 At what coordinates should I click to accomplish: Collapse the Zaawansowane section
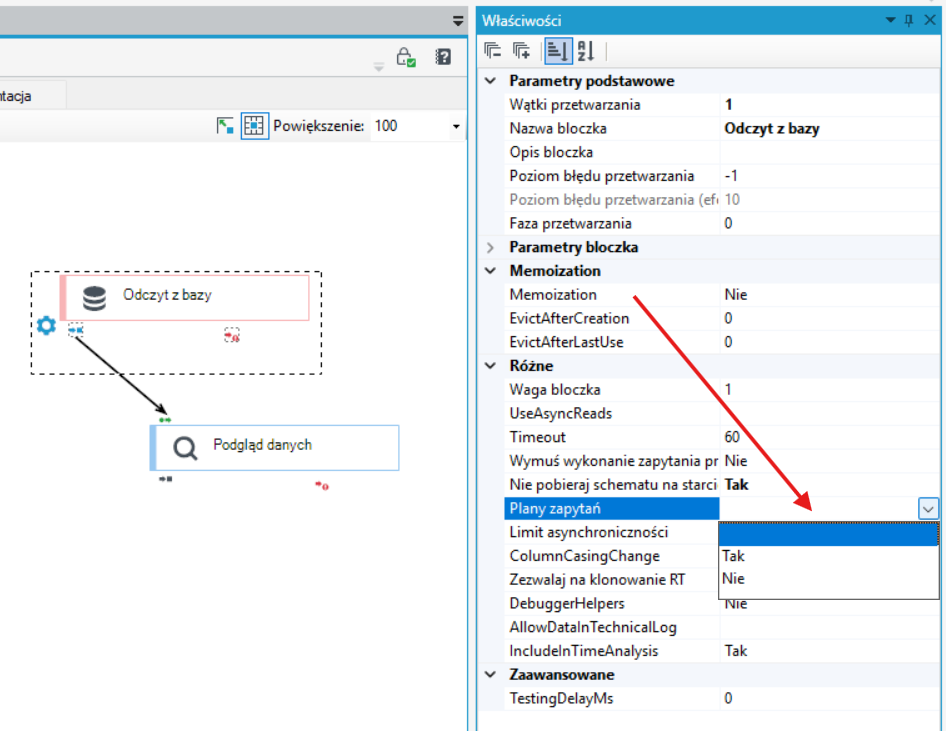coord(491,674)
